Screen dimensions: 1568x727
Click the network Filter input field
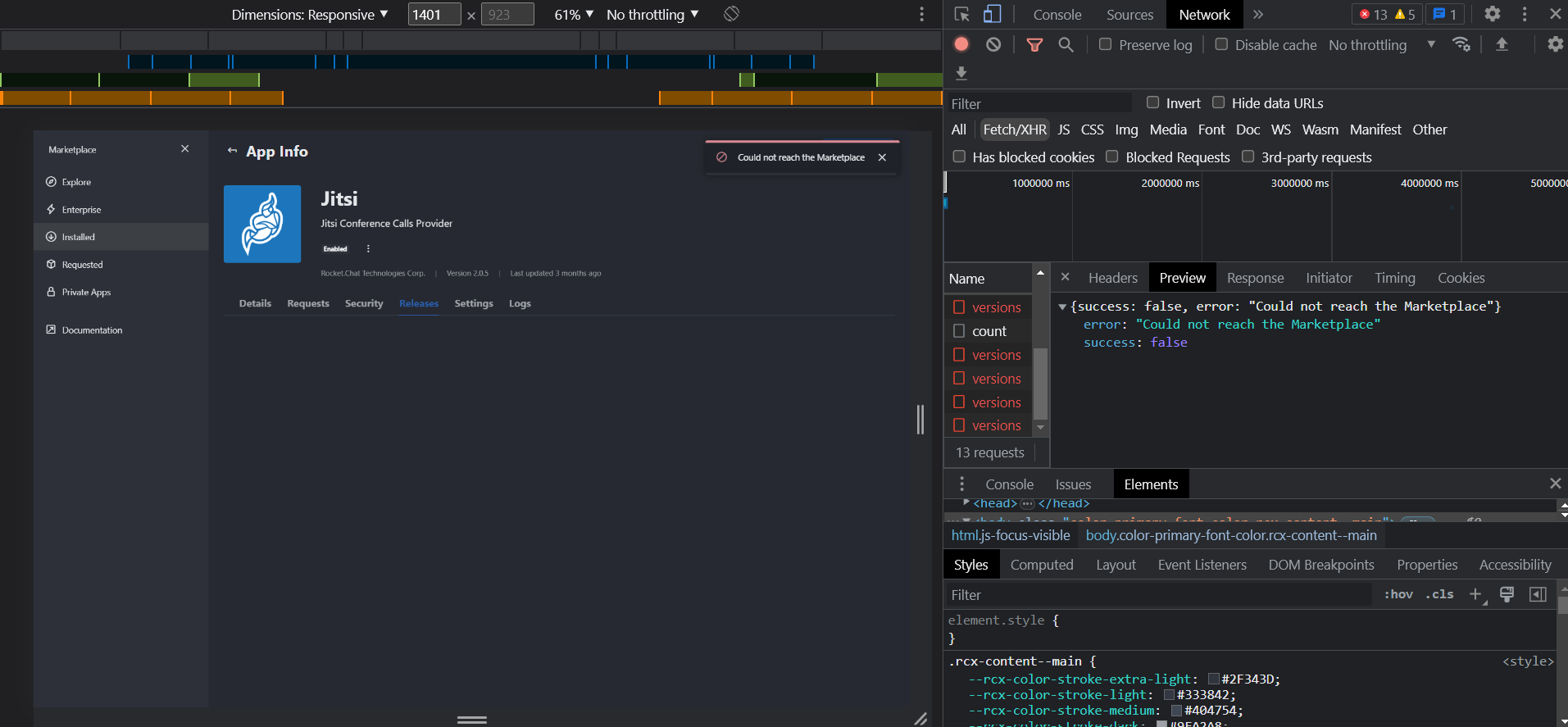[x=1039, y=103]
